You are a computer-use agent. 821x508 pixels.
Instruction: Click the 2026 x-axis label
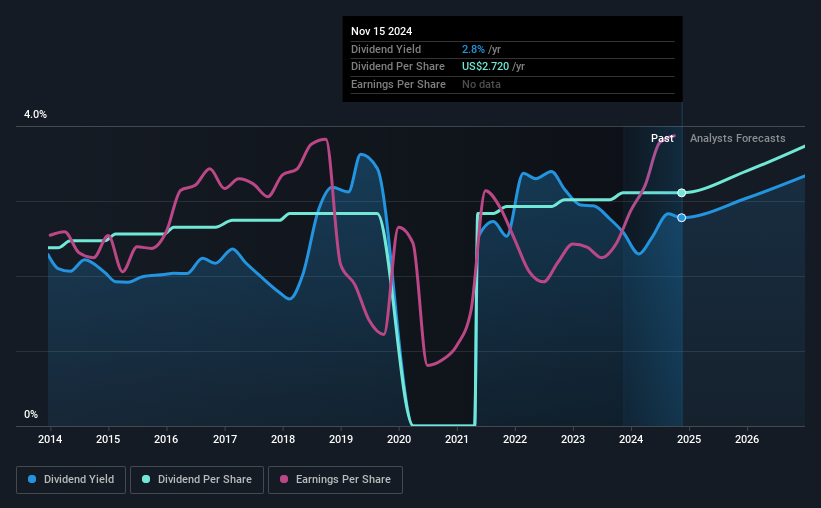tap(747, 439)
